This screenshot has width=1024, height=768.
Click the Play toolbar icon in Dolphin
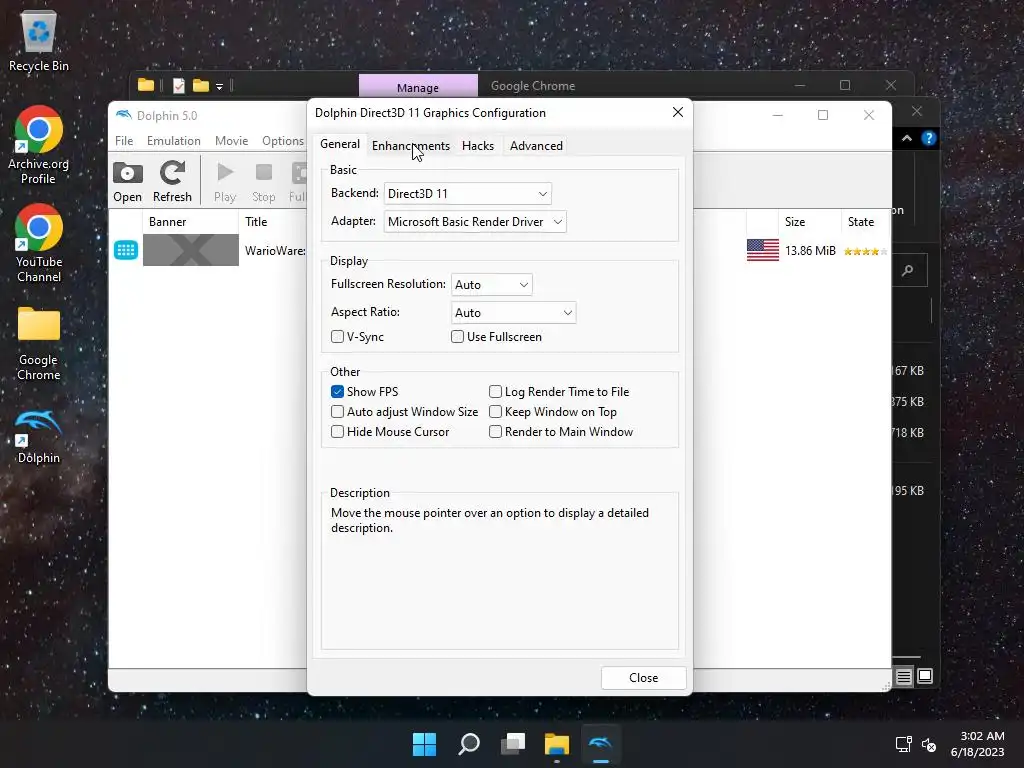225,182
